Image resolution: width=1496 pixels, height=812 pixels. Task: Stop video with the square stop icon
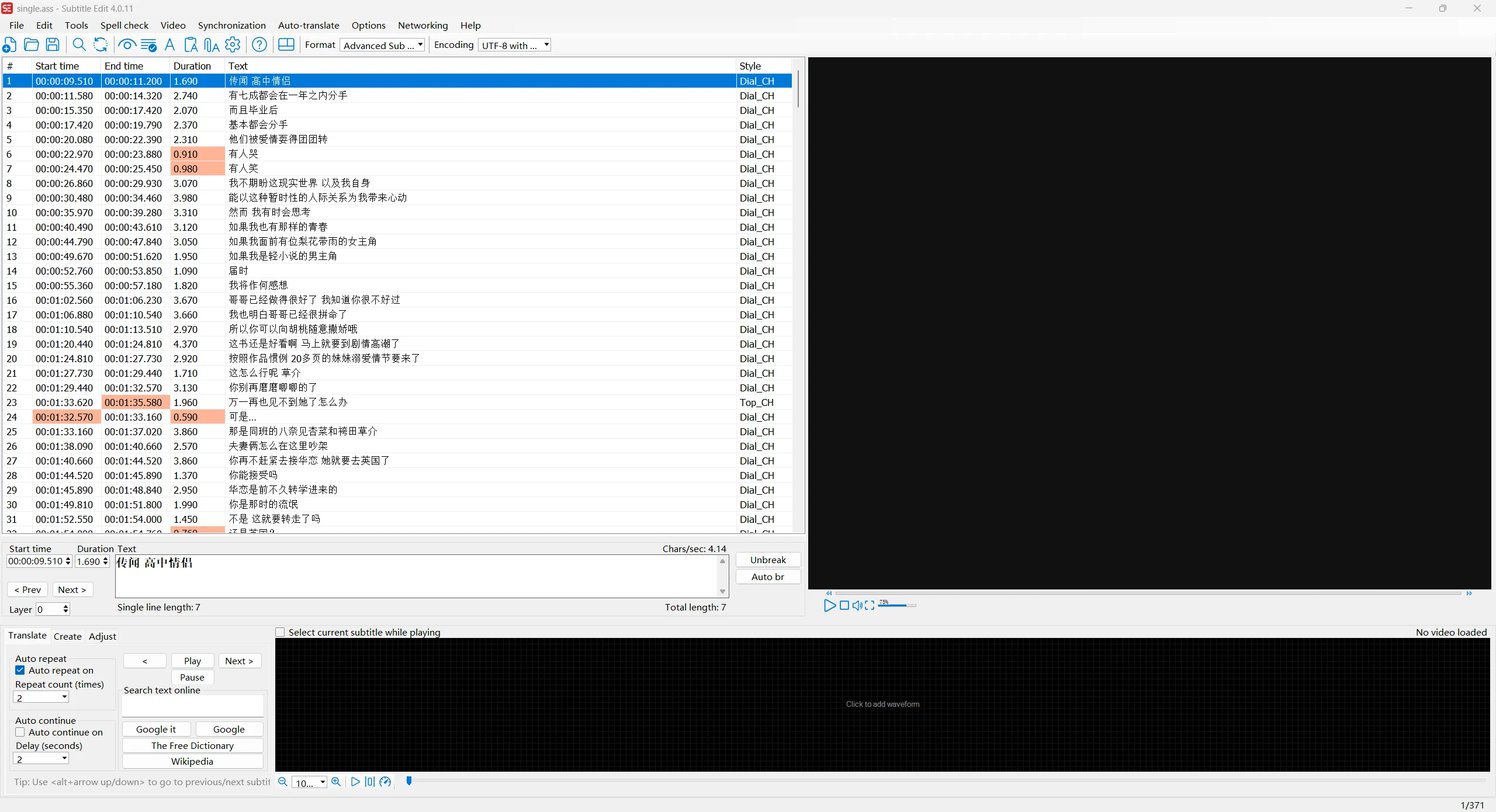(x=844, y=606)
